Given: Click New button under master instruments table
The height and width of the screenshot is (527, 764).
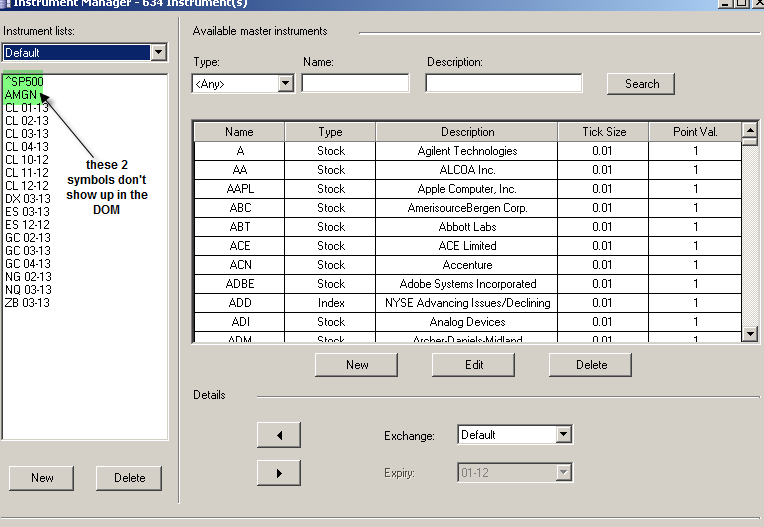Looking at the screenshot, I should (x=357, y=365).
